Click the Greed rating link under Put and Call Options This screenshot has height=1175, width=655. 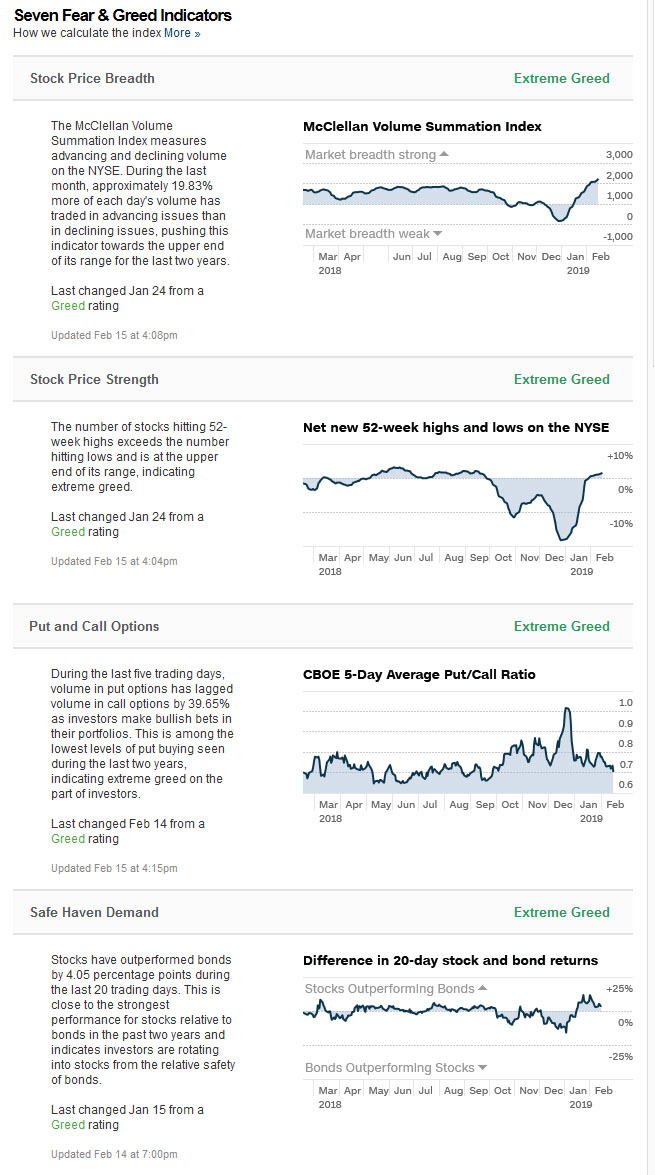tap(68, 839)
